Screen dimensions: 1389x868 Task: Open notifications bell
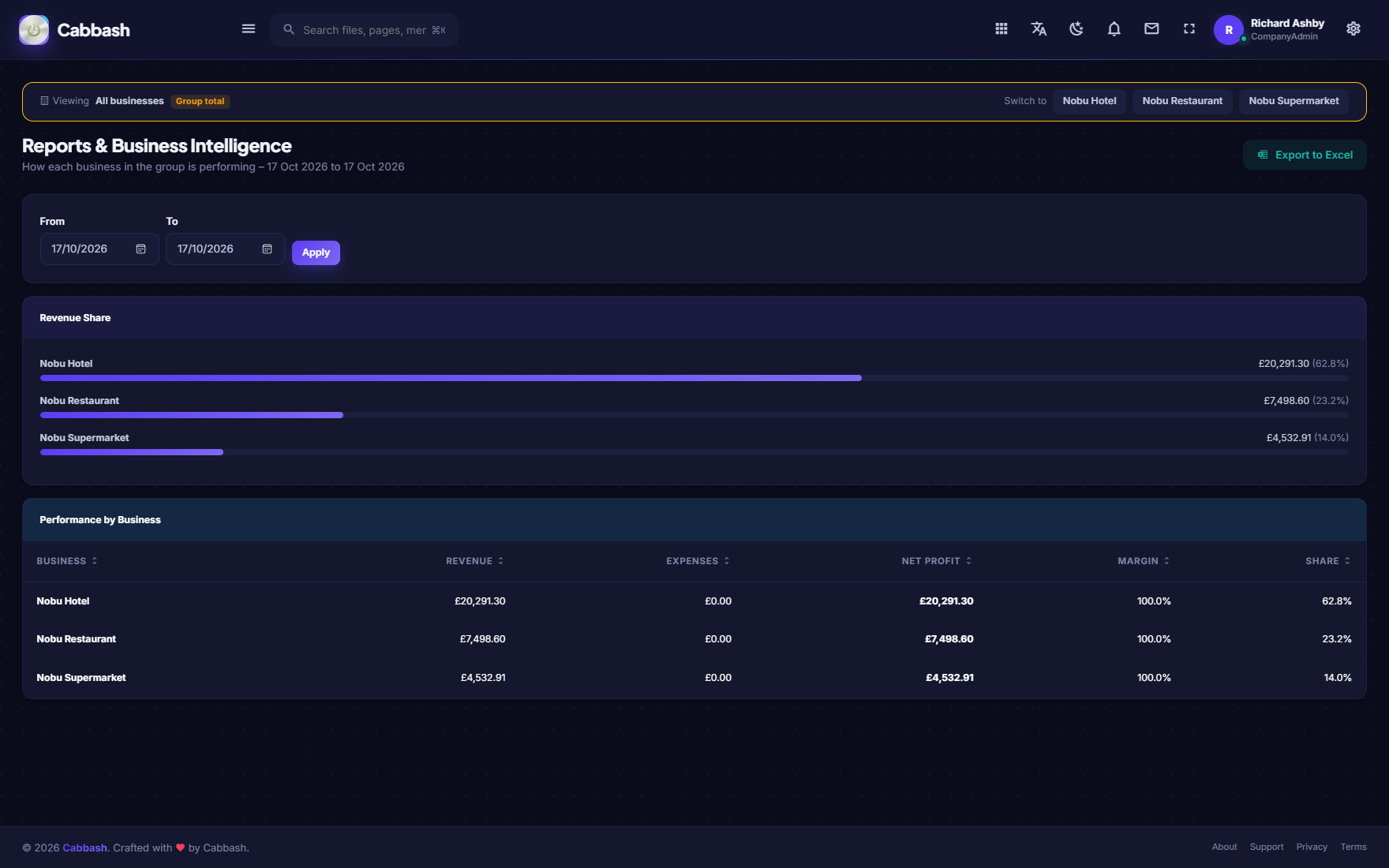coord(1114,29)
